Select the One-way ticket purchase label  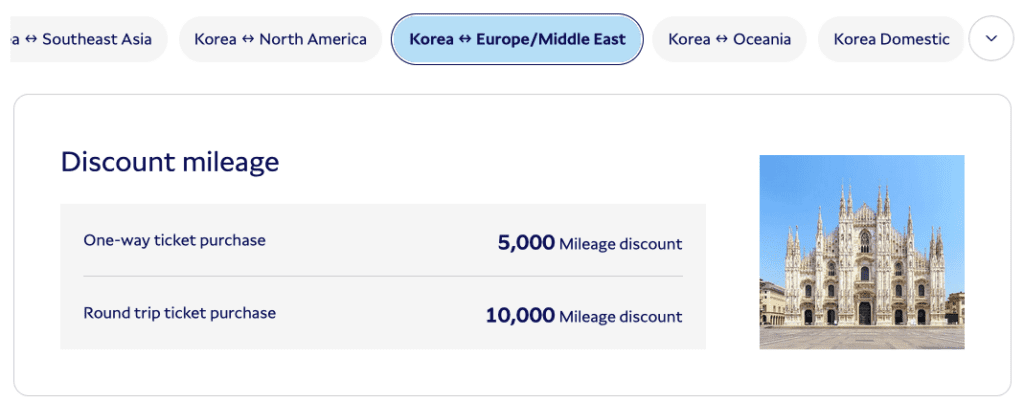pos(175,240)
